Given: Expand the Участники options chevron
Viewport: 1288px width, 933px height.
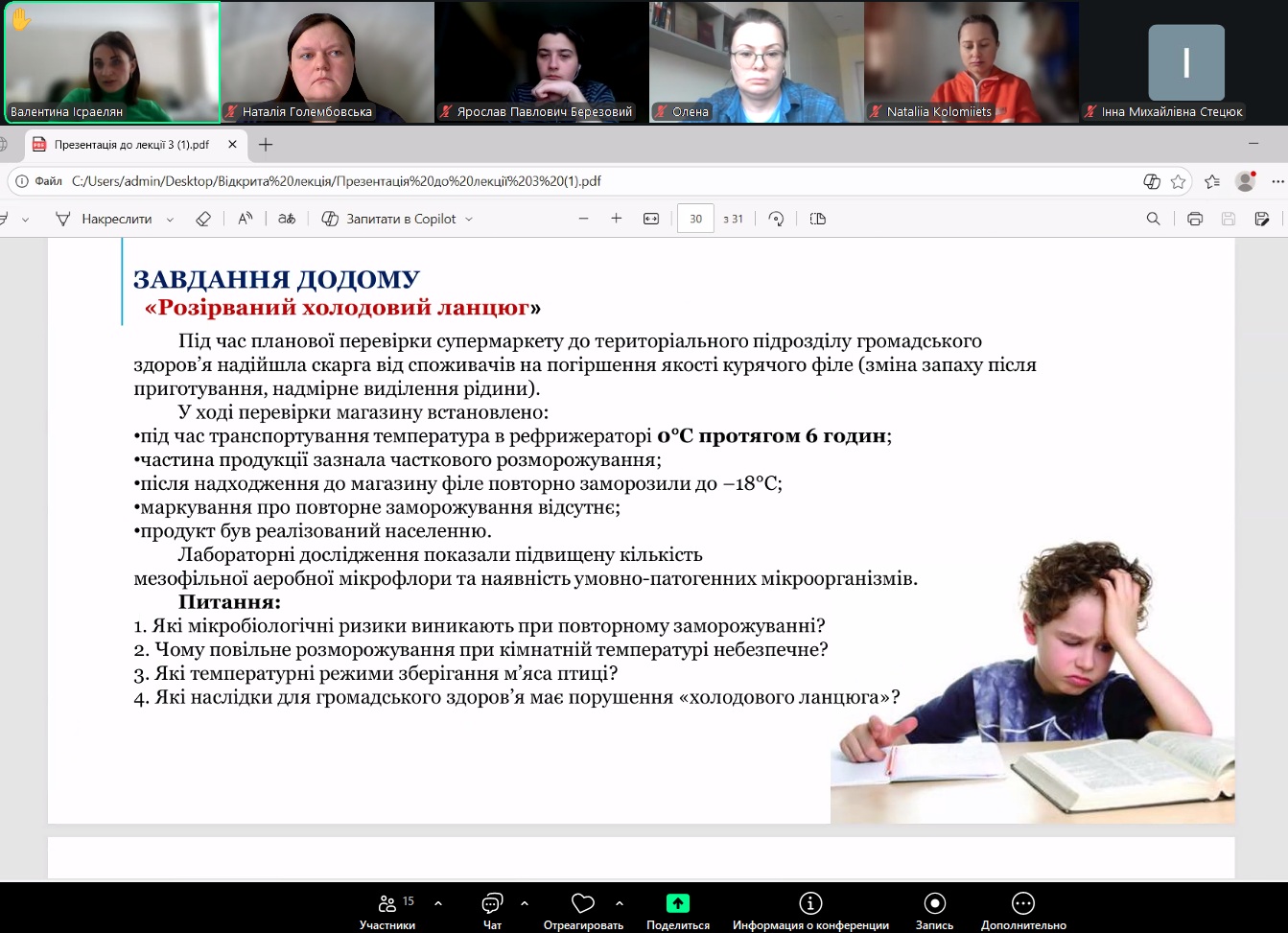Looking at the screenshot, I should point(438,903).
